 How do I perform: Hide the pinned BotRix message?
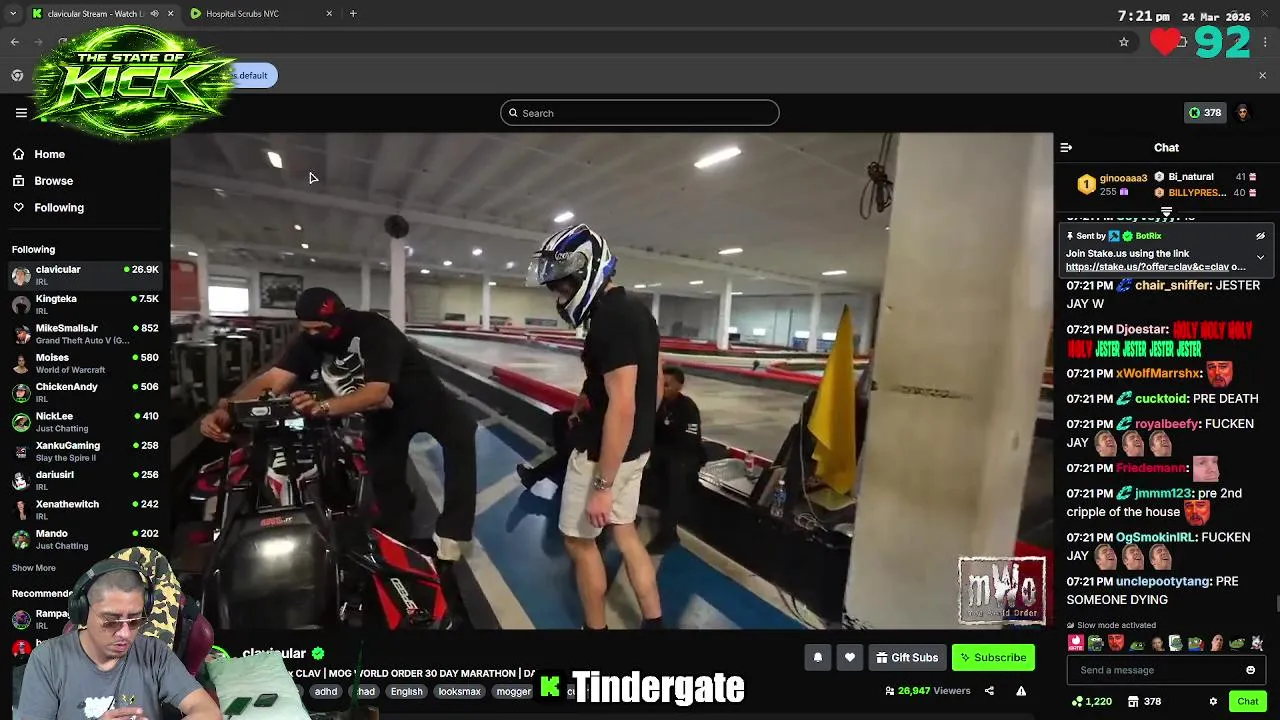(1260, 236)
